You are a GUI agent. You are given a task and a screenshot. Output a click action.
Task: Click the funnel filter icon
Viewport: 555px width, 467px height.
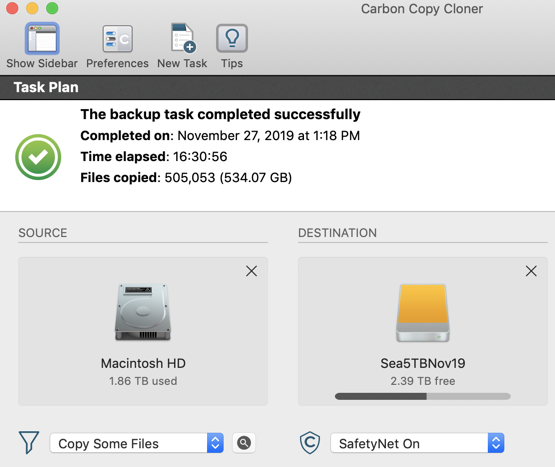tap(29, 443)
